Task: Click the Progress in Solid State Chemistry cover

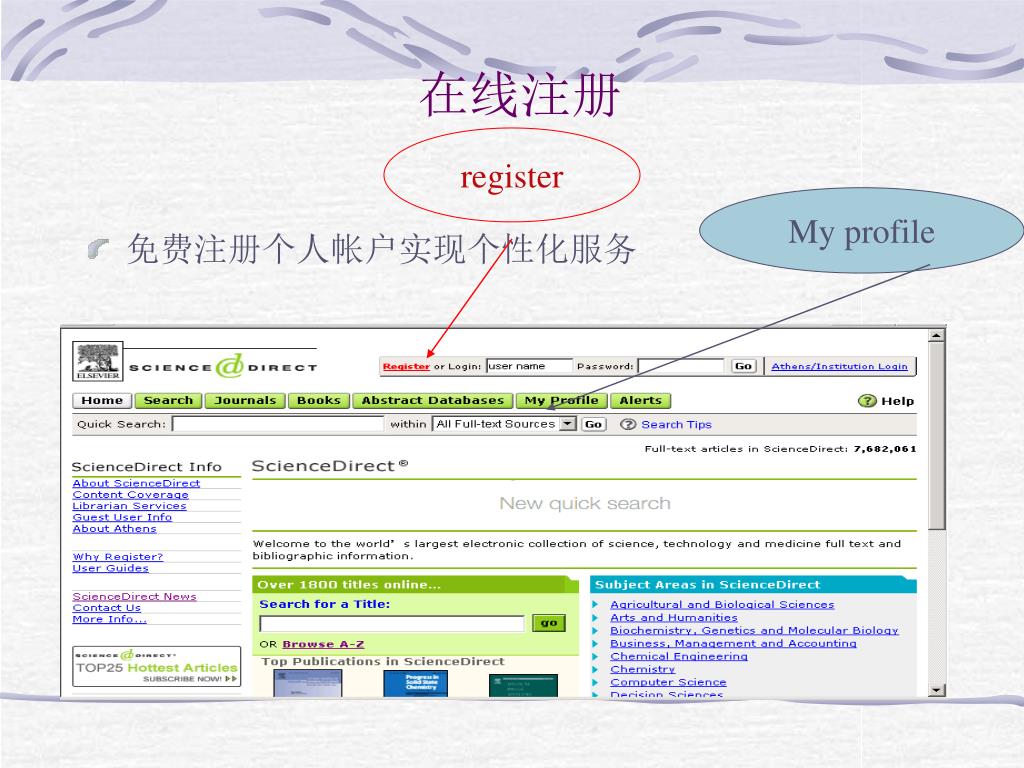Action: tap(415, 684)
